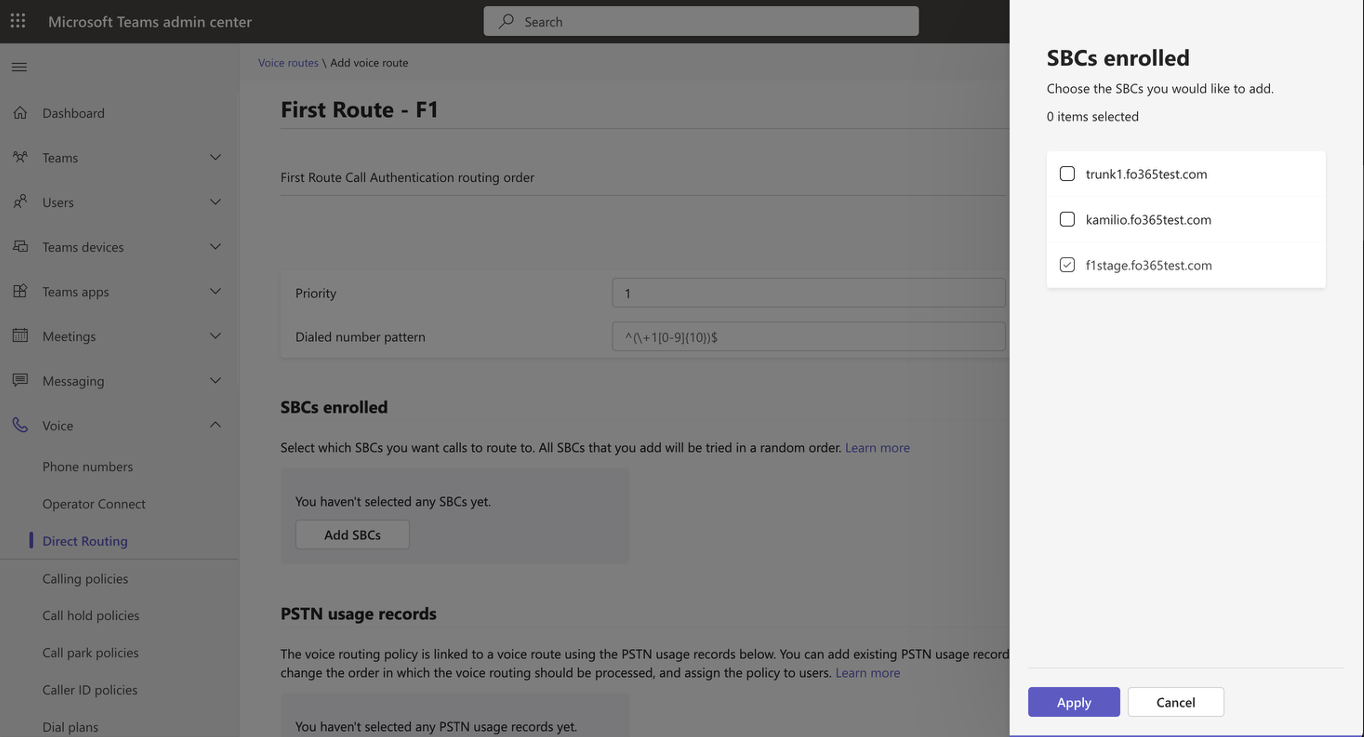Click Microsoft Teams admin center title
Screen dimensions: 1364x737
point(150,21)
